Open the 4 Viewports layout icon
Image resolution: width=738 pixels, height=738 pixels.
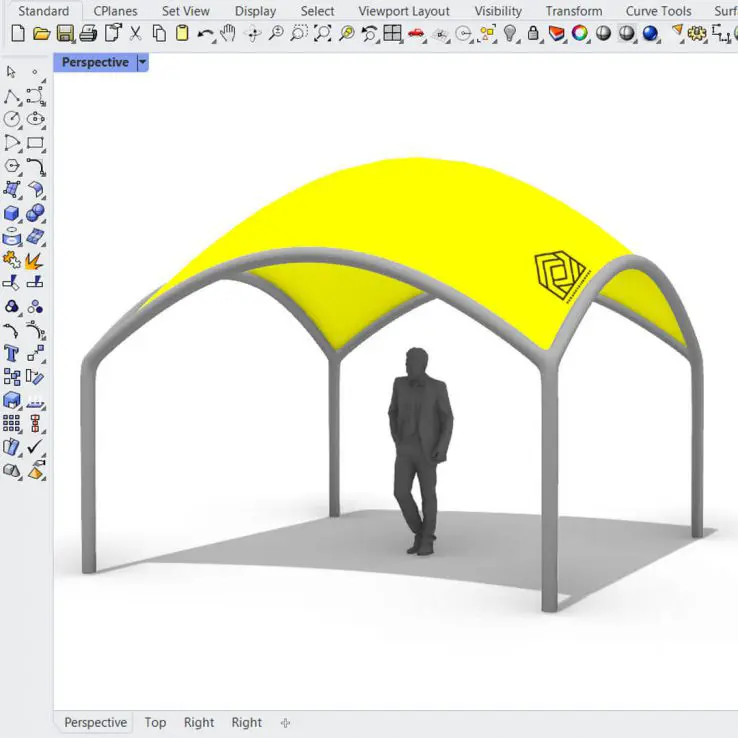coord(393,34)
